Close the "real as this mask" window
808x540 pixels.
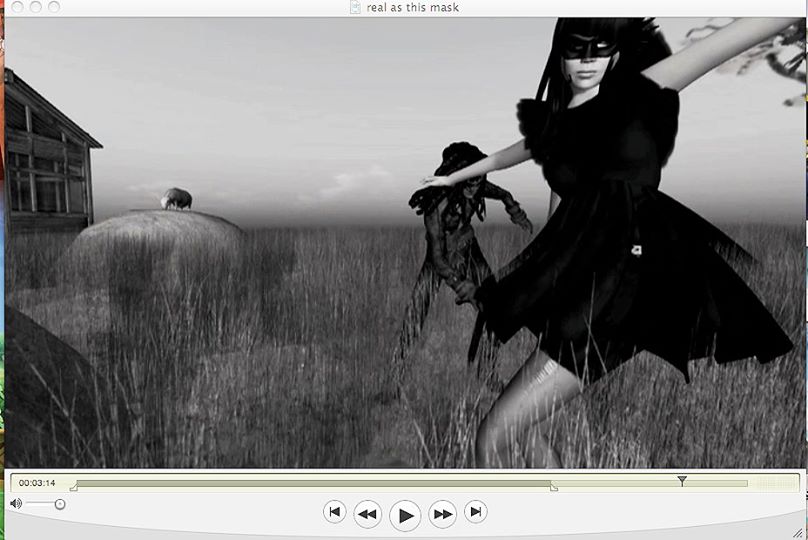(x=13, y=7)
